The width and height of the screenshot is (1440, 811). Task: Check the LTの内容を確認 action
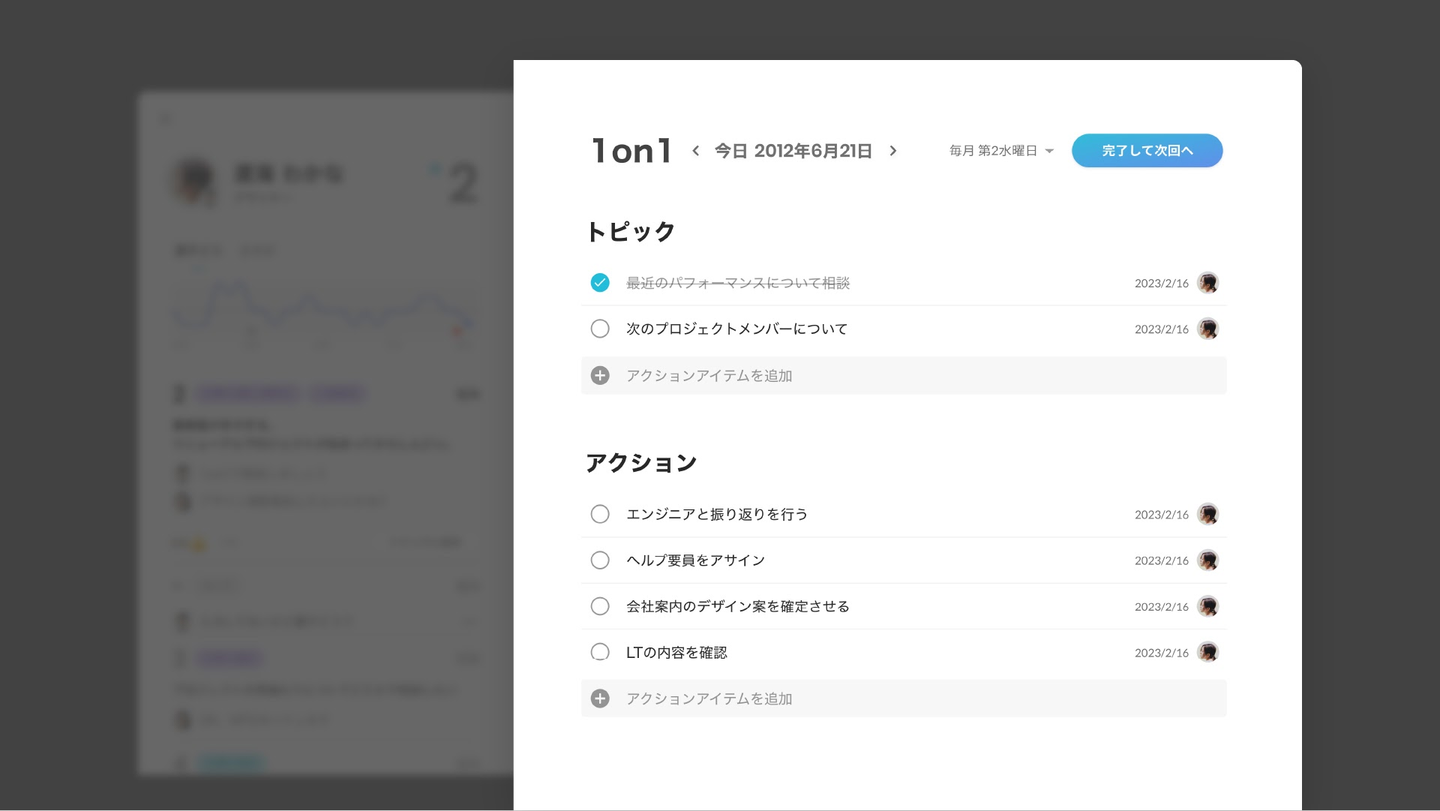click(x=600, y=652)
